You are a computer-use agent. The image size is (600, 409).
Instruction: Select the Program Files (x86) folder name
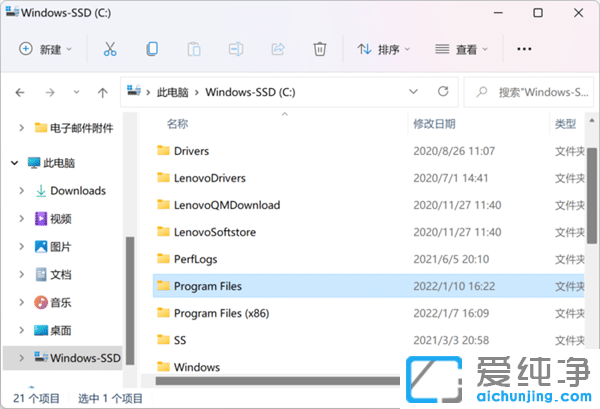click(x=222, y=313)
